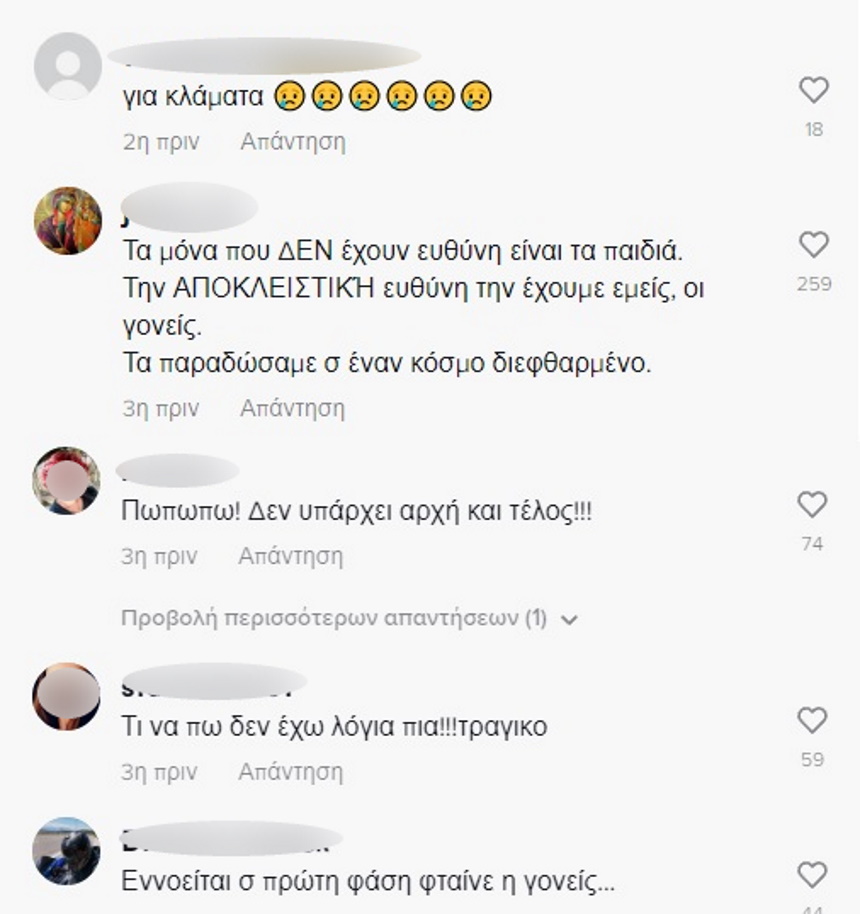Screen dimensions: 860x914
Task: Reply to the 'Πωπωπω!' comment
Action: point(291,556)
